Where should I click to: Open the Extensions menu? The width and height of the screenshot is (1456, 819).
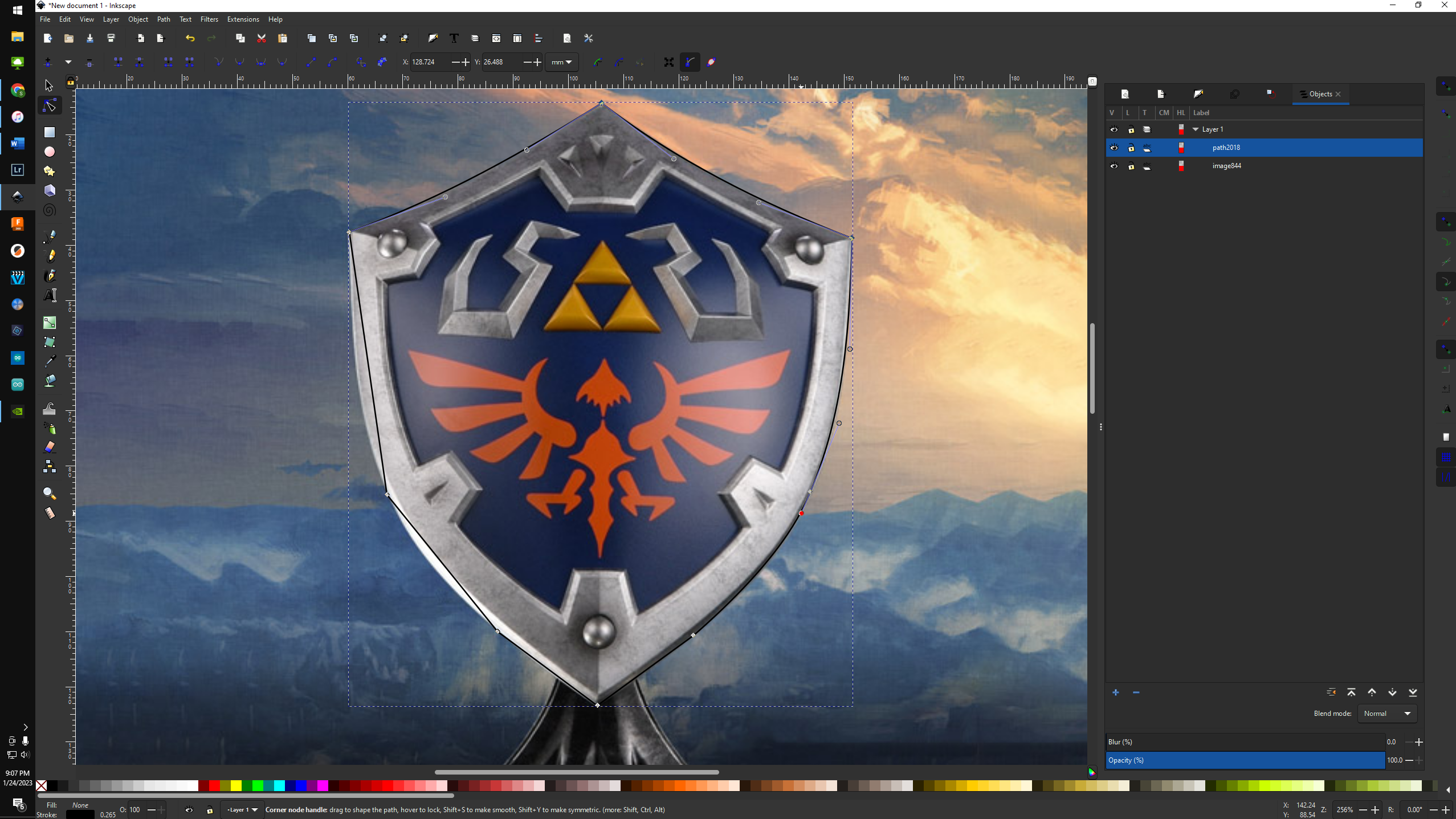click(243, 19)
